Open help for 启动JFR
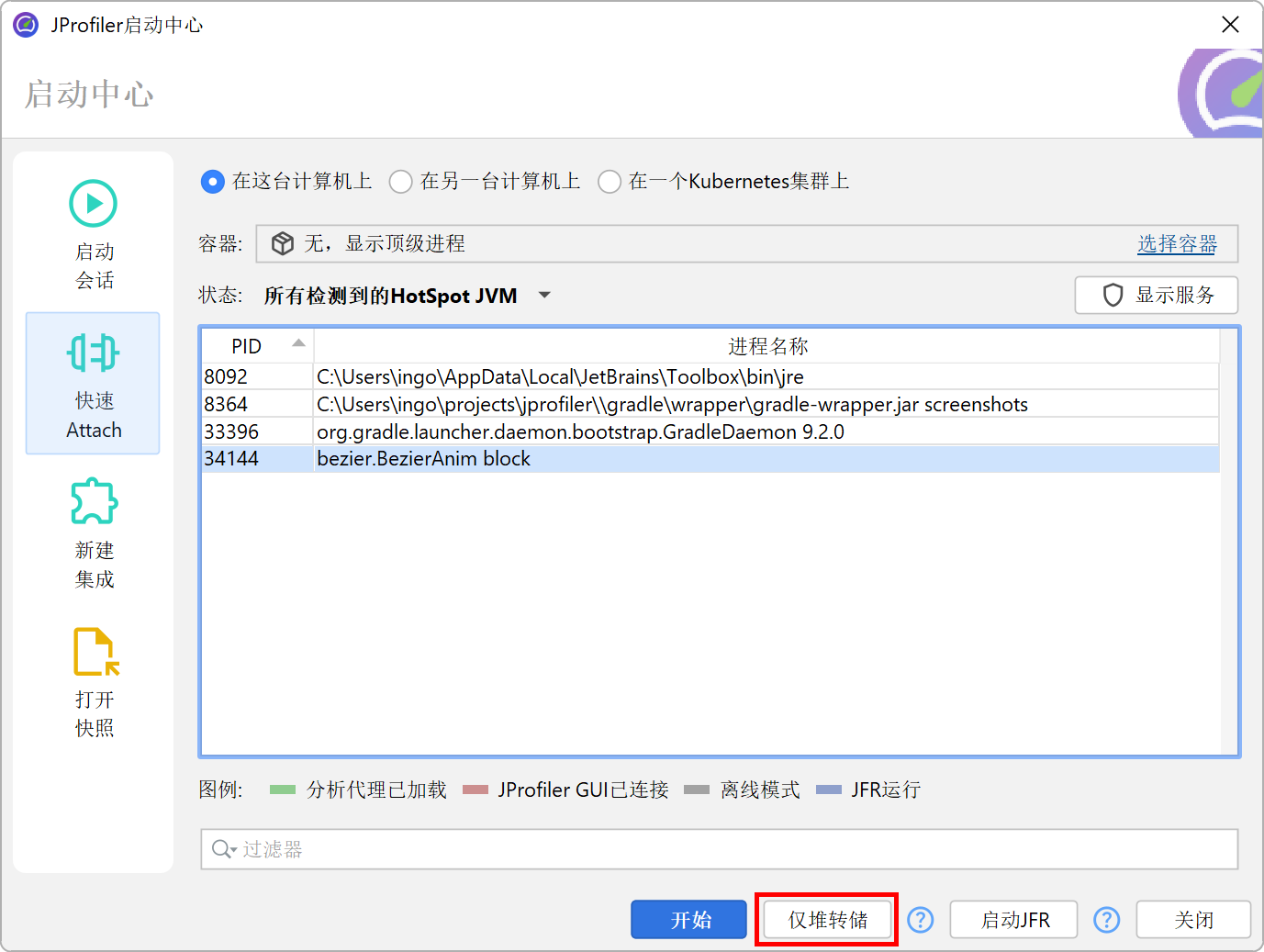 [x=1107, y=920]
